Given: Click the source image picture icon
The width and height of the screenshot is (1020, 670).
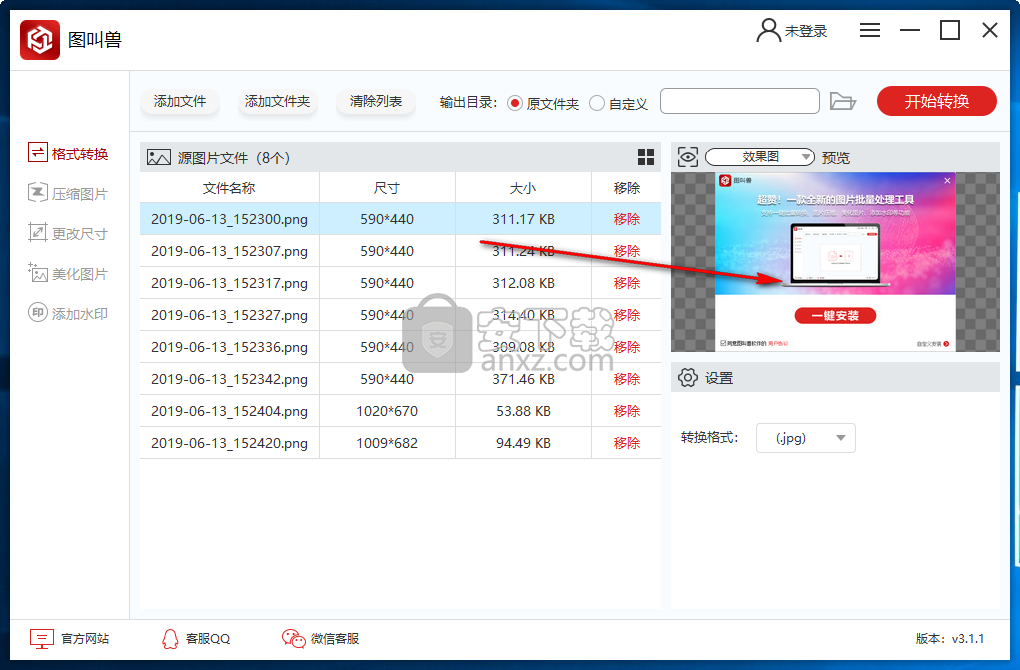Looking at the screenshot, I should pos(158,157).
